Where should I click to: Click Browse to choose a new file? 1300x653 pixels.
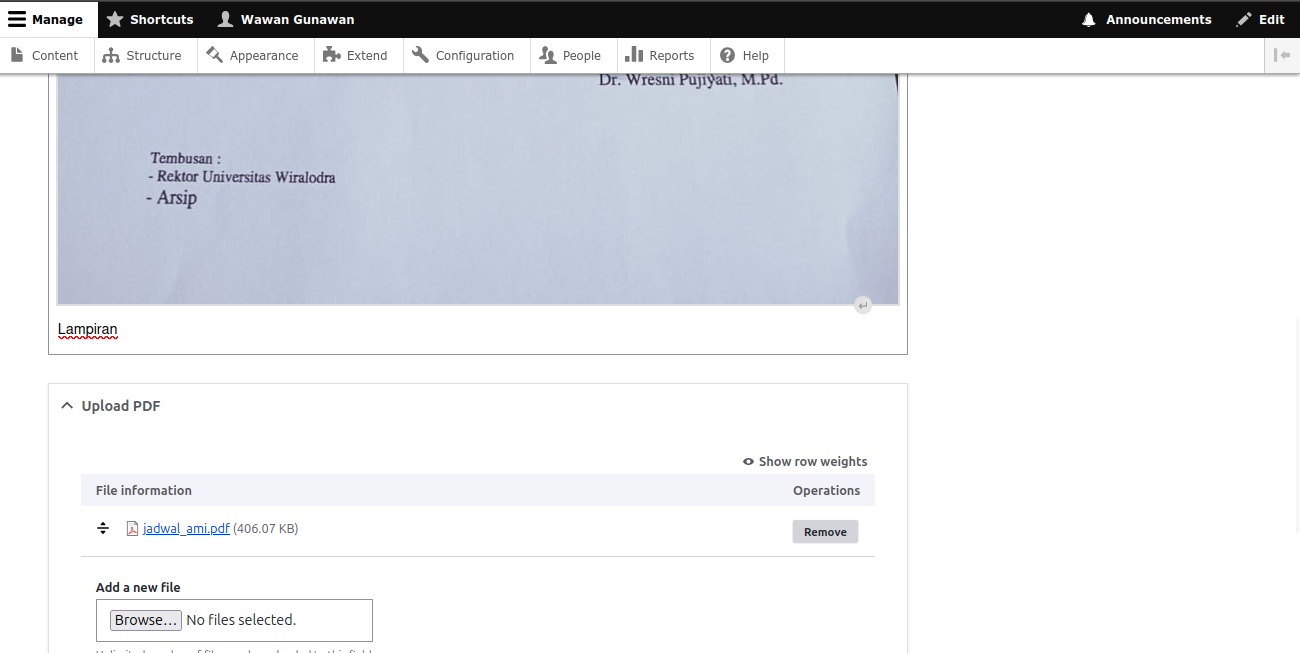tap(146, 620)
